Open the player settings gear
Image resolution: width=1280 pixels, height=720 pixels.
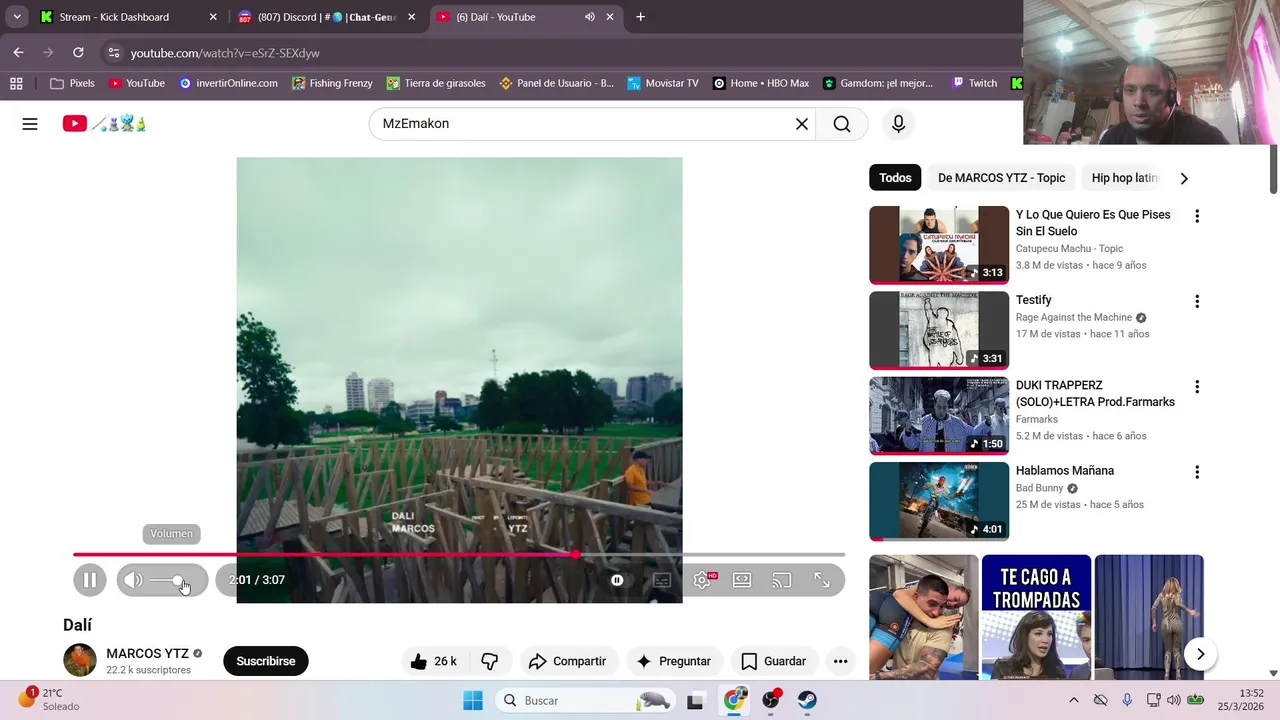[703, 580]
